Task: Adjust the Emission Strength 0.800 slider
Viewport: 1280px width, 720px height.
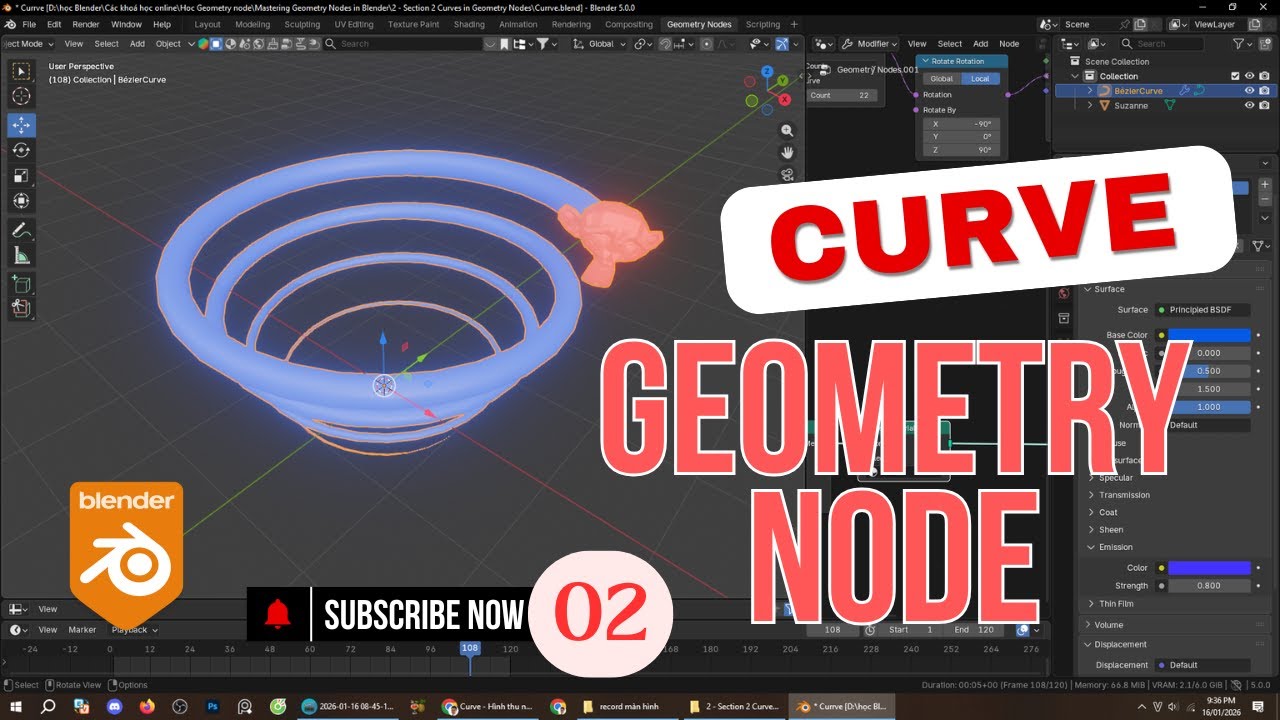Action: [x=1209, y=586]
